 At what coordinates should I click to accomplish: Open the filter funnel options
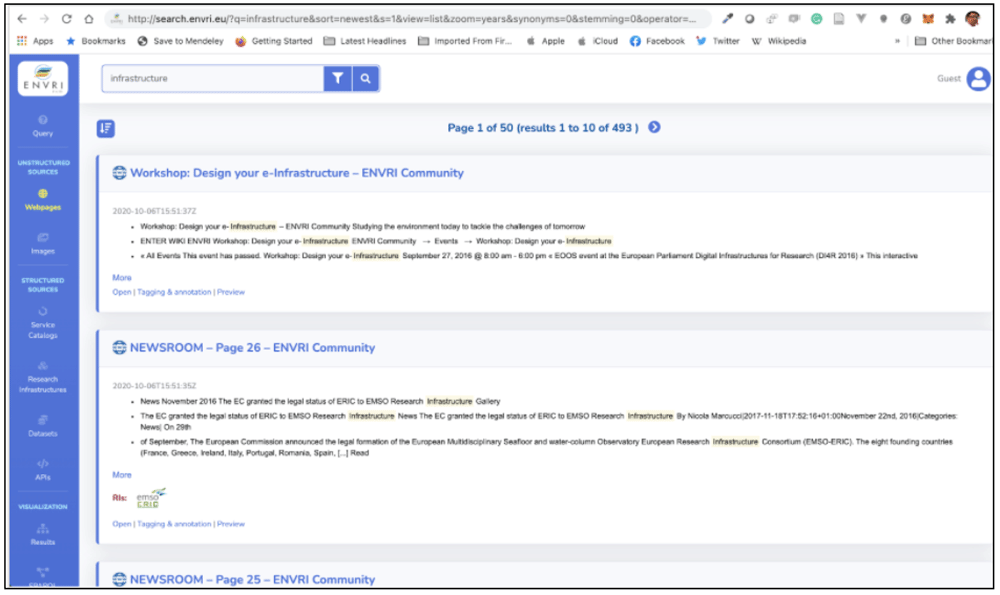337,78
